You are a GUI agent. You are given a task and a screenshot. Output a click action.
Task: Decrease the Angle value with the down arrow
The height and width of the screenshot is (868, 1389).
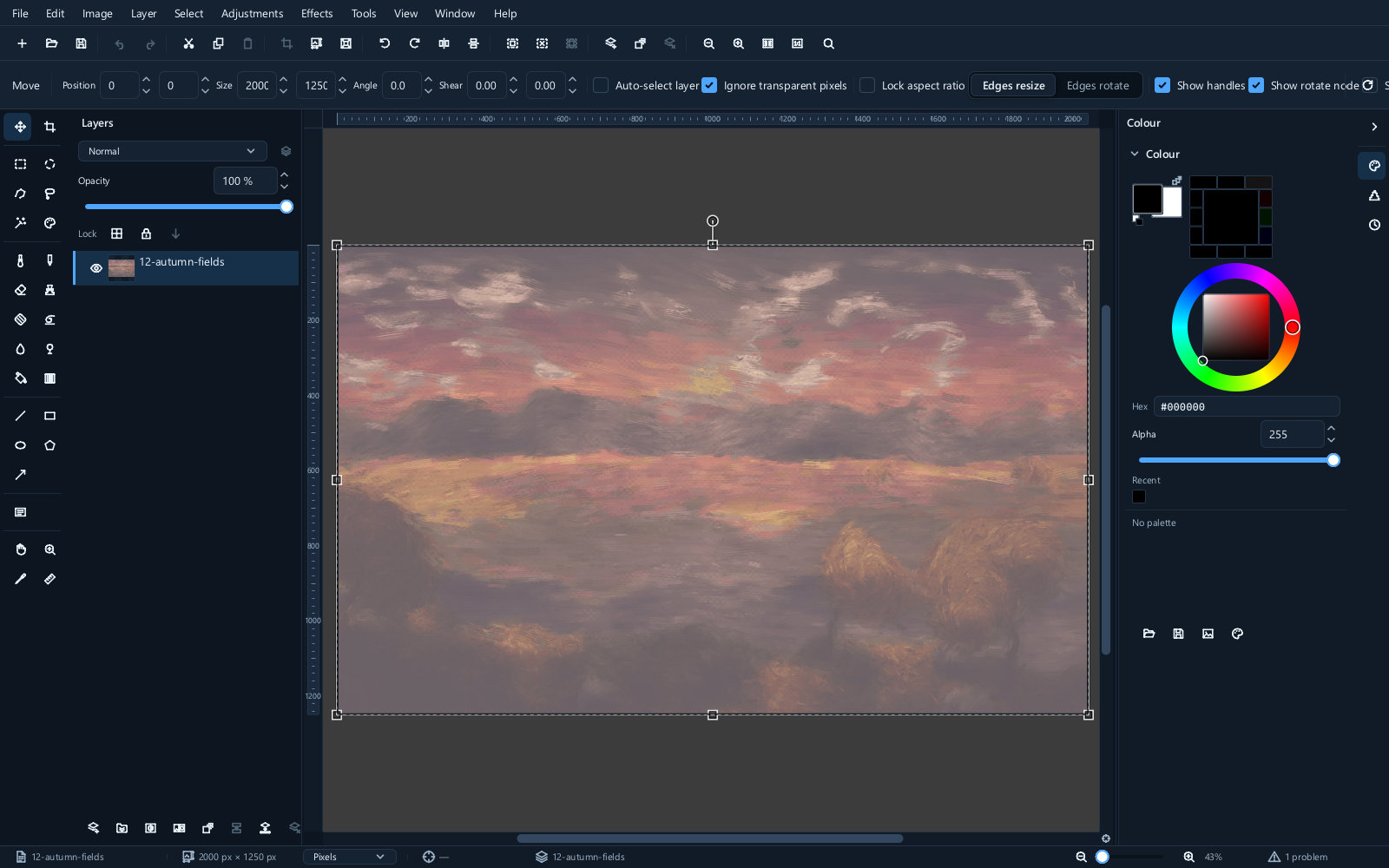point(428,91)
